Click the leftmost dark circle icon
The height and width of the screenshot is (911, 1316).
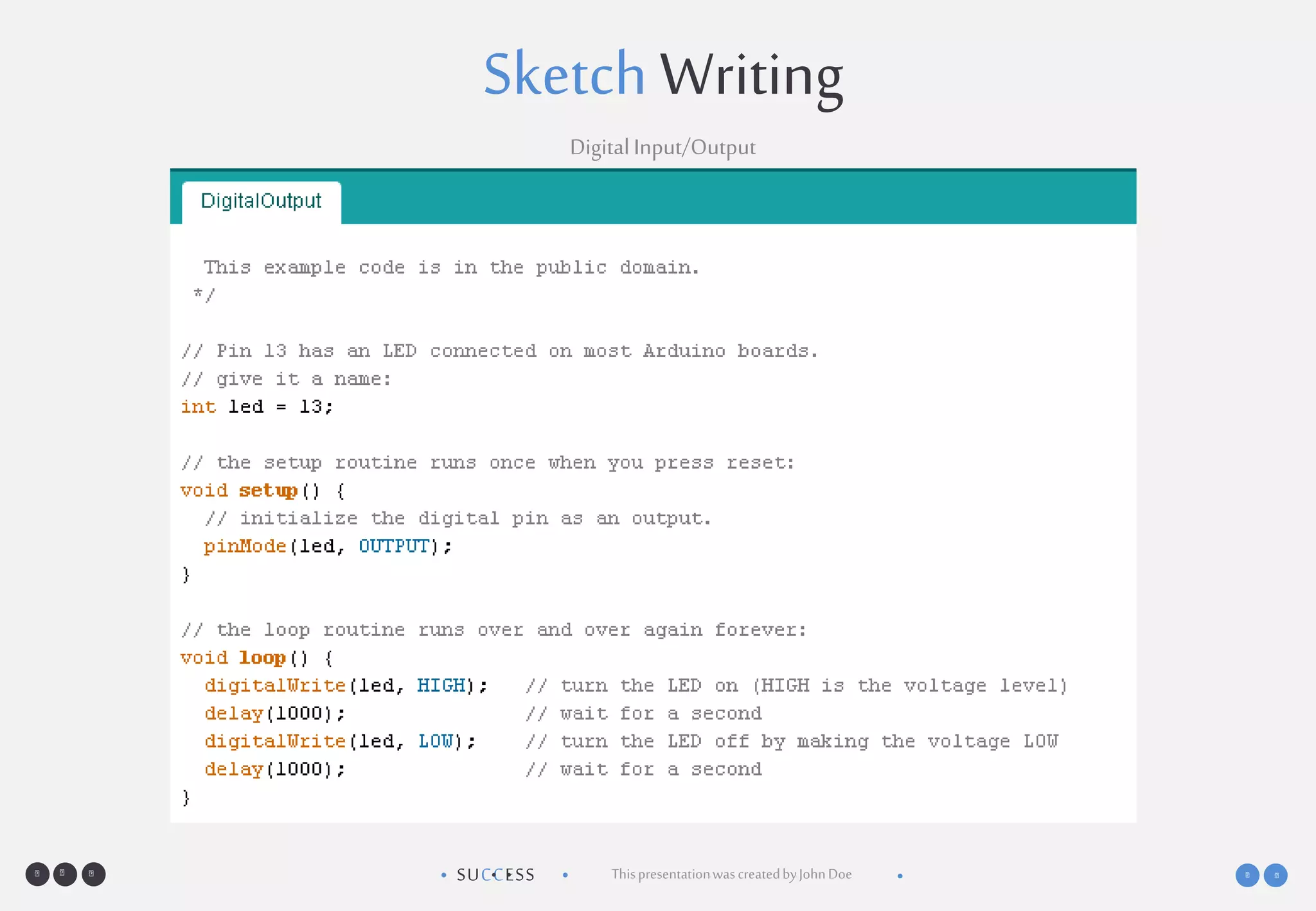point(37,874)
